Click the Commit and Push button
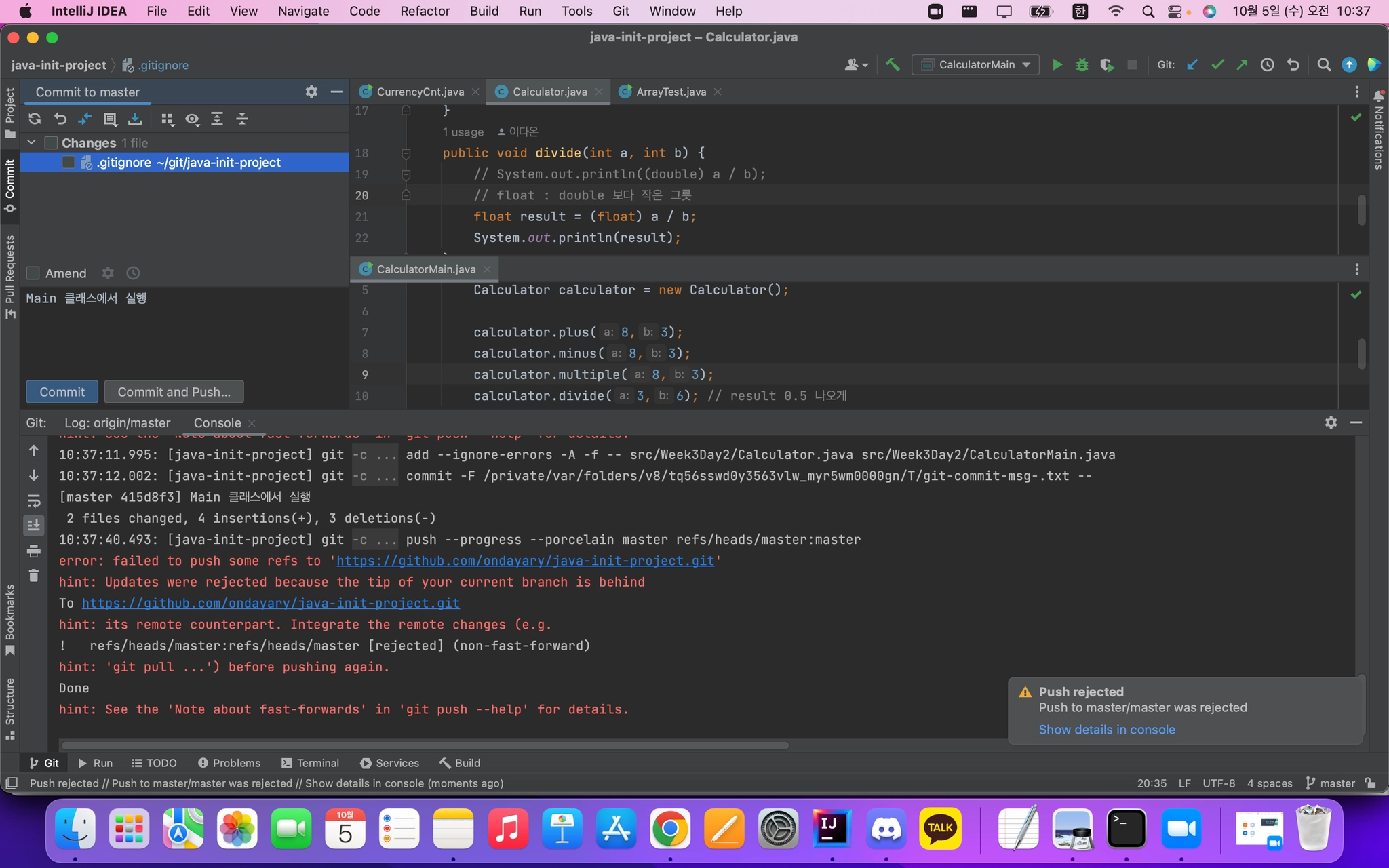This screenshot has width=1389, height=868. tap(174, 392)
